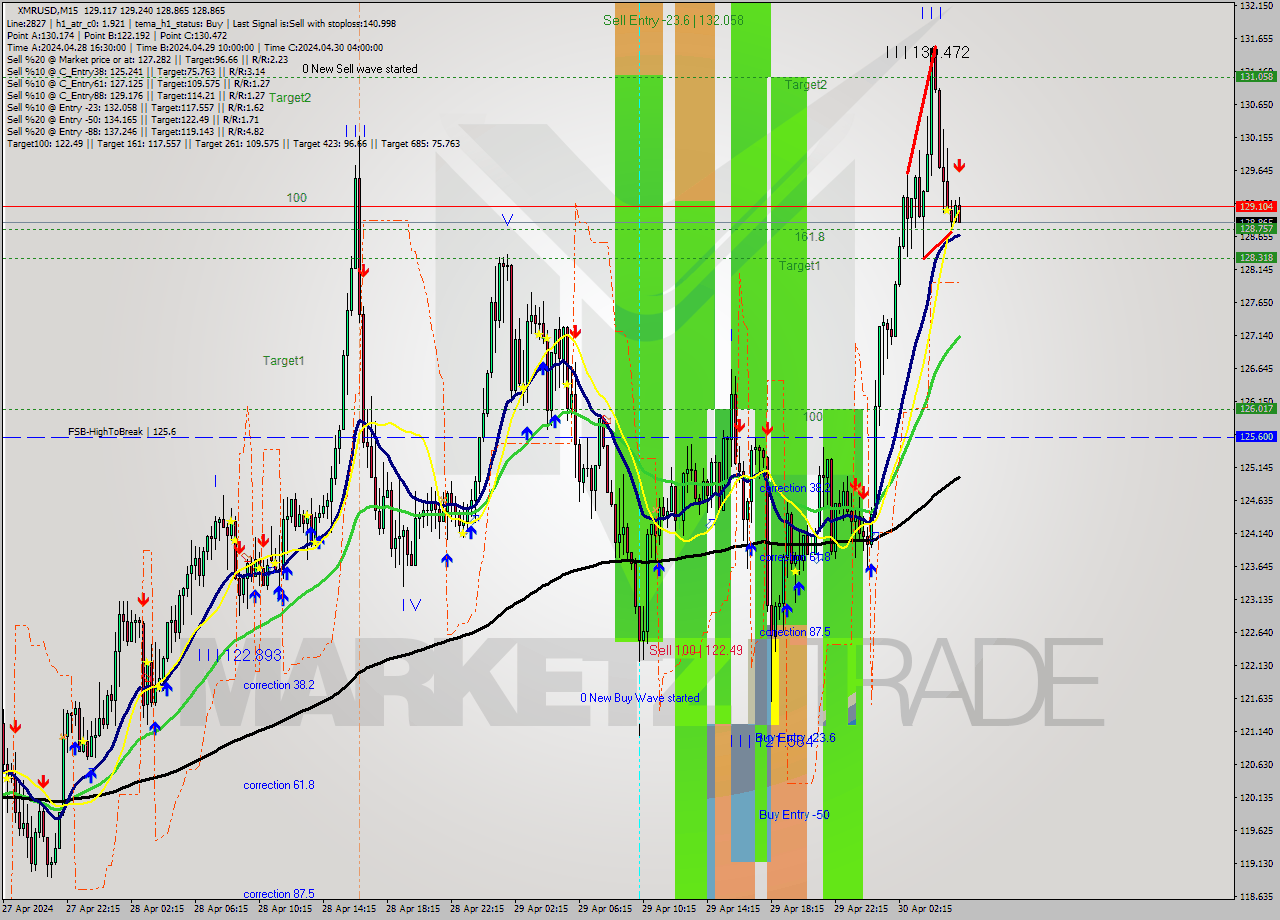Click the green 131.058 price tag
Screen dimensions: 1280x920
click(1256, 76)
